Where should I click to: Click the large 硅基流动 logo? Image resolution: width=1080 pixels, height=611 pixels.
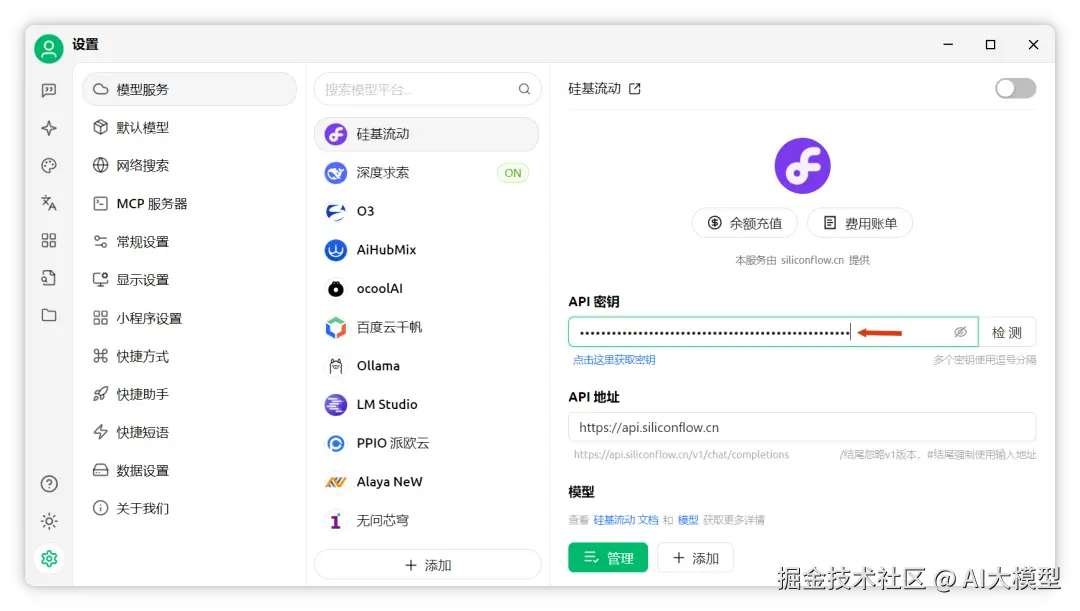(802, 166)
